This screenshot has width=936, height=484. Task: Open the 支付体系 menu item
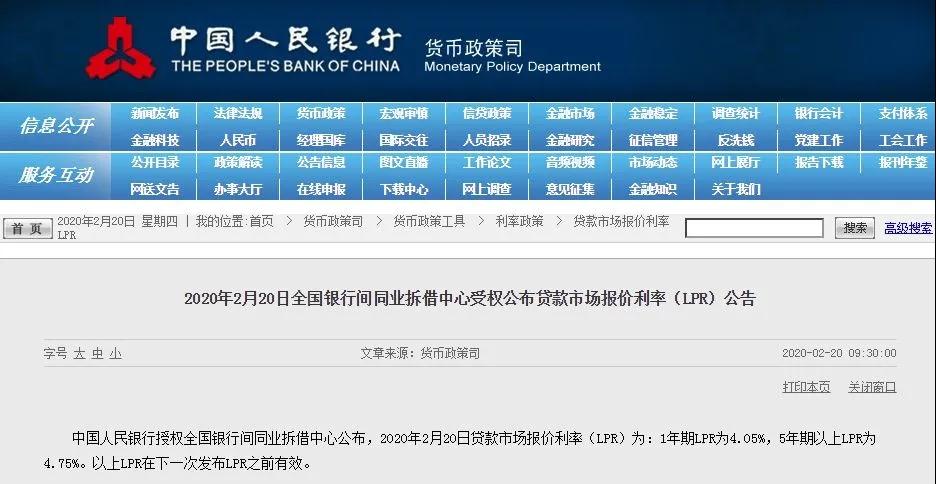coord(902,113)
